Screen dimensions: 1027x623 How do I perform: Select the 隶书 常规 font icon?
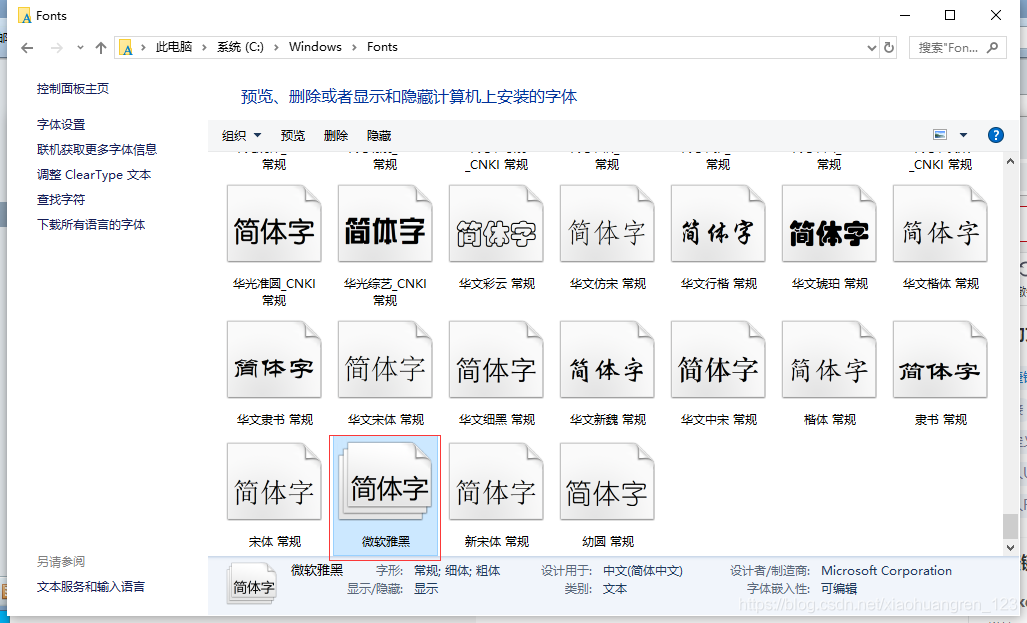coord(940,359)
